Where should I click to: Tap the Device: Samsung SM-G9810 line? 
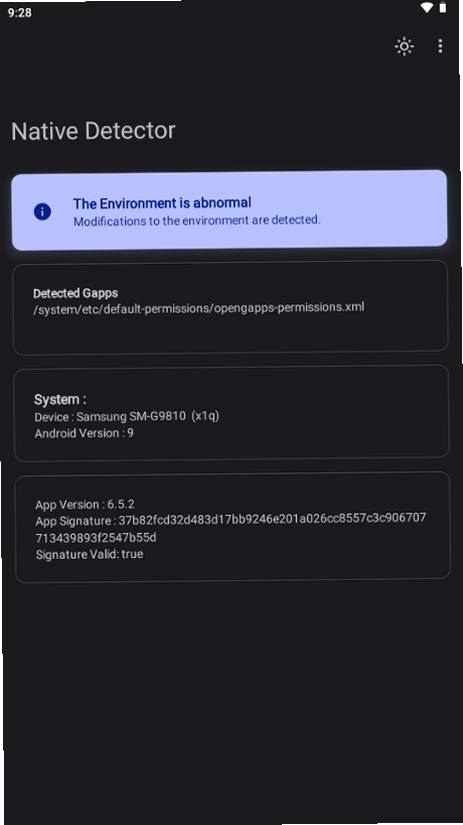click(127, 417)
